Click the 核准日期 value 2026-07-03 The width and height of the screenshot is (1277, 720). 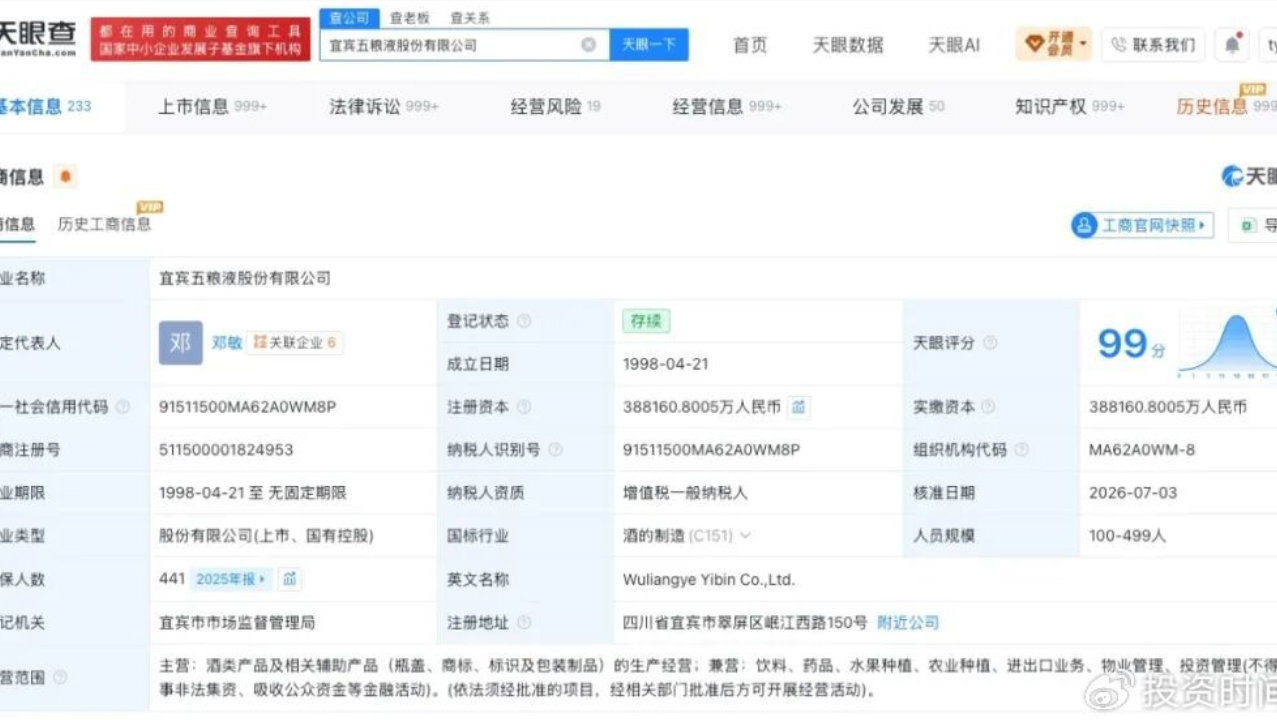coord(1132,493)
